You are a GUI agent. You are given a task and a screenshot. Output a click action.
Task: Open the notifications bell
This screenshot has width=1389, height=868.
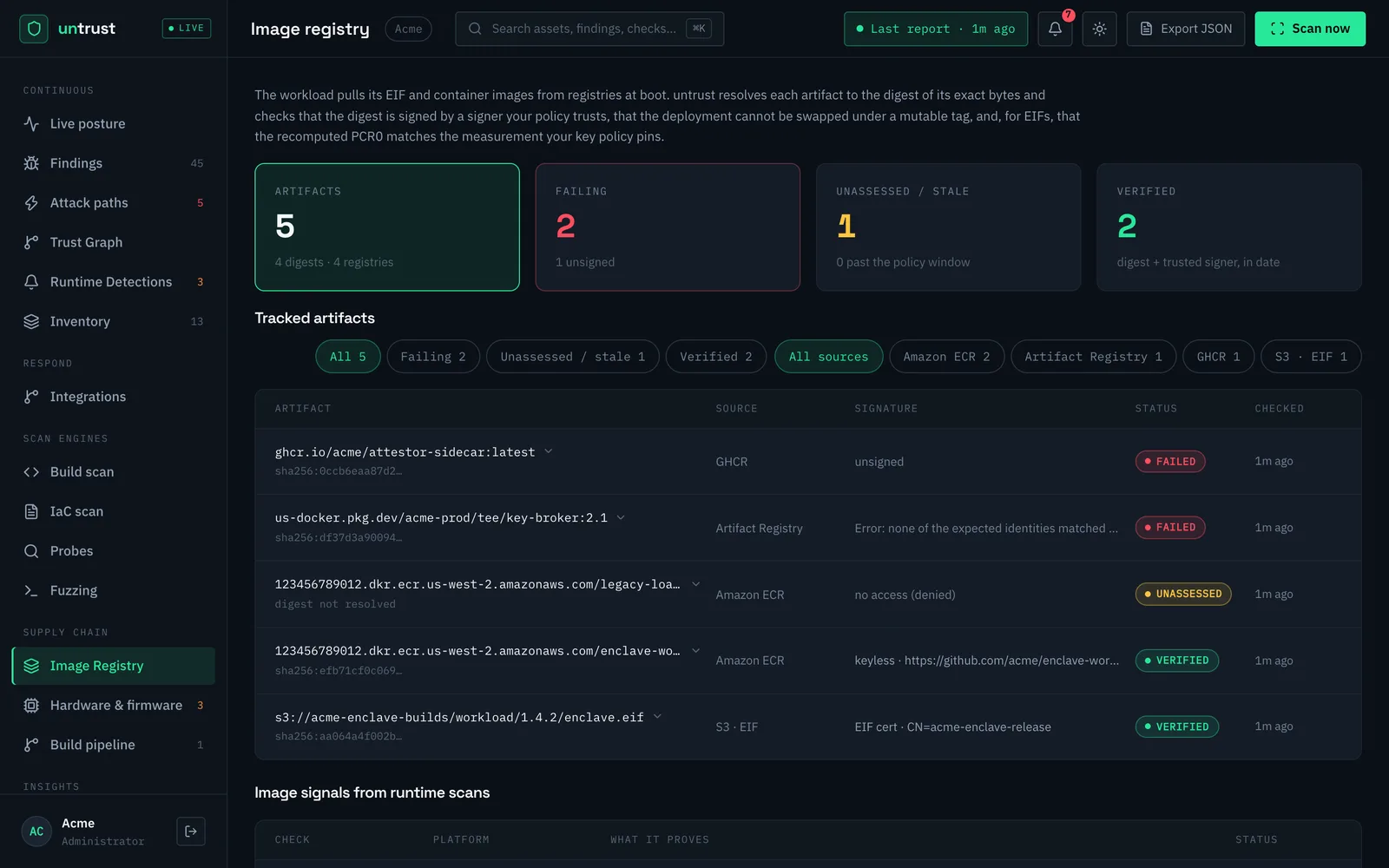pos(1055,29)
